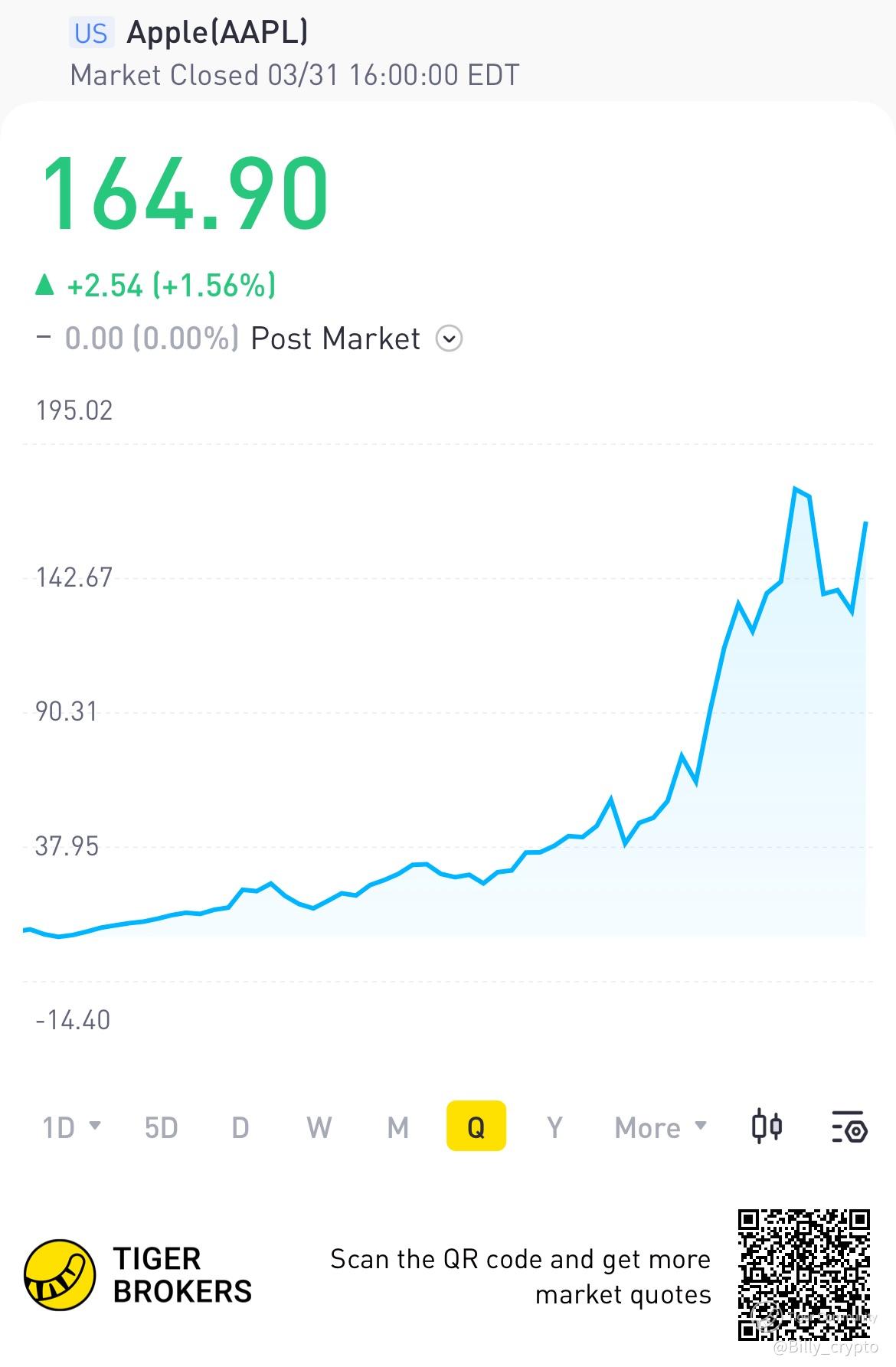The width and height of the screenshot is (896, 1367).
Task: Tap the Tiger Brokers logo
Action: pyautogui.click(x=60, y=1275)
